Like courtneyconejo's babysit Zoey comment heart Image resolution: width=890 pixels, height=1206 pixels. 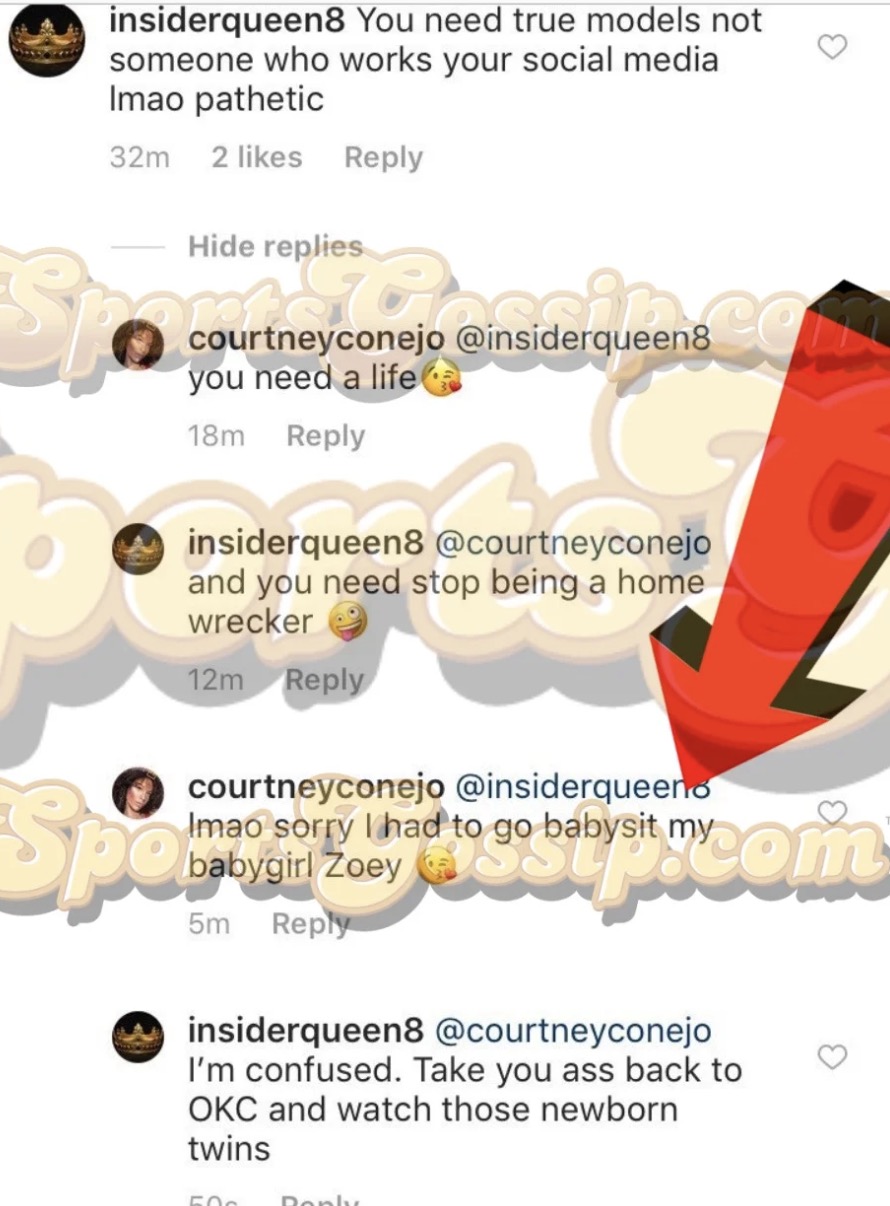pos(833,811)
